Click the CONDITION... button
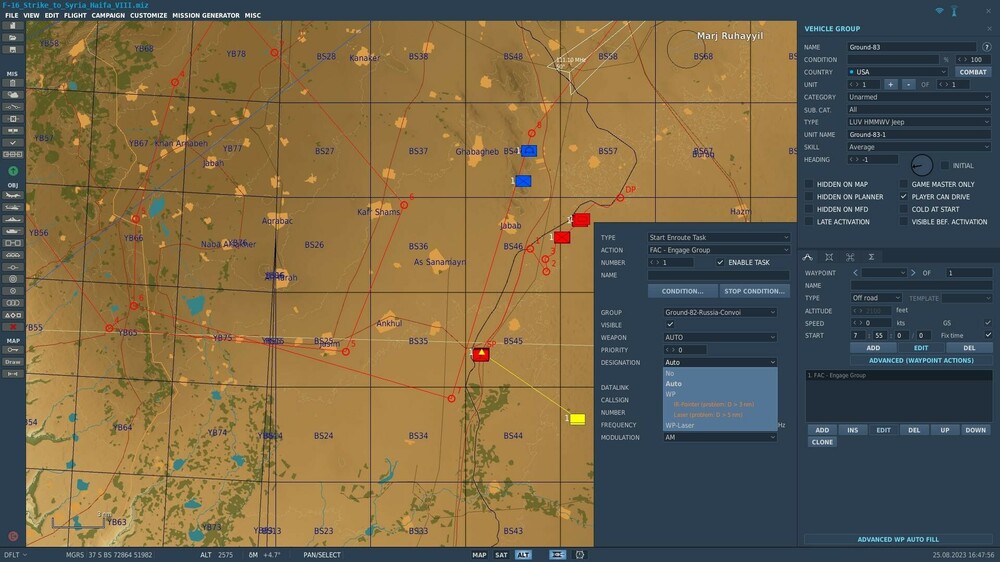Image resolution: width=1000 pixels, height=562 pixels. (x=682, y=292)
